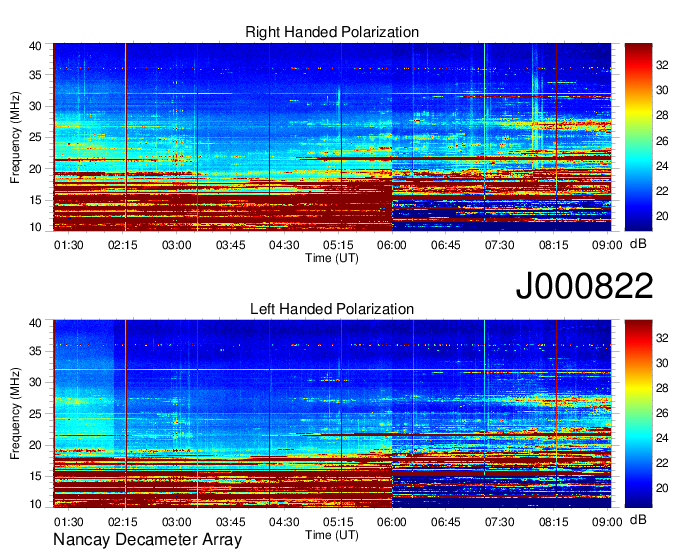The image size is (680, 552).
Task: Click 15 MHz tick on the upper frequency axis
Action: [x=35, y=200]
